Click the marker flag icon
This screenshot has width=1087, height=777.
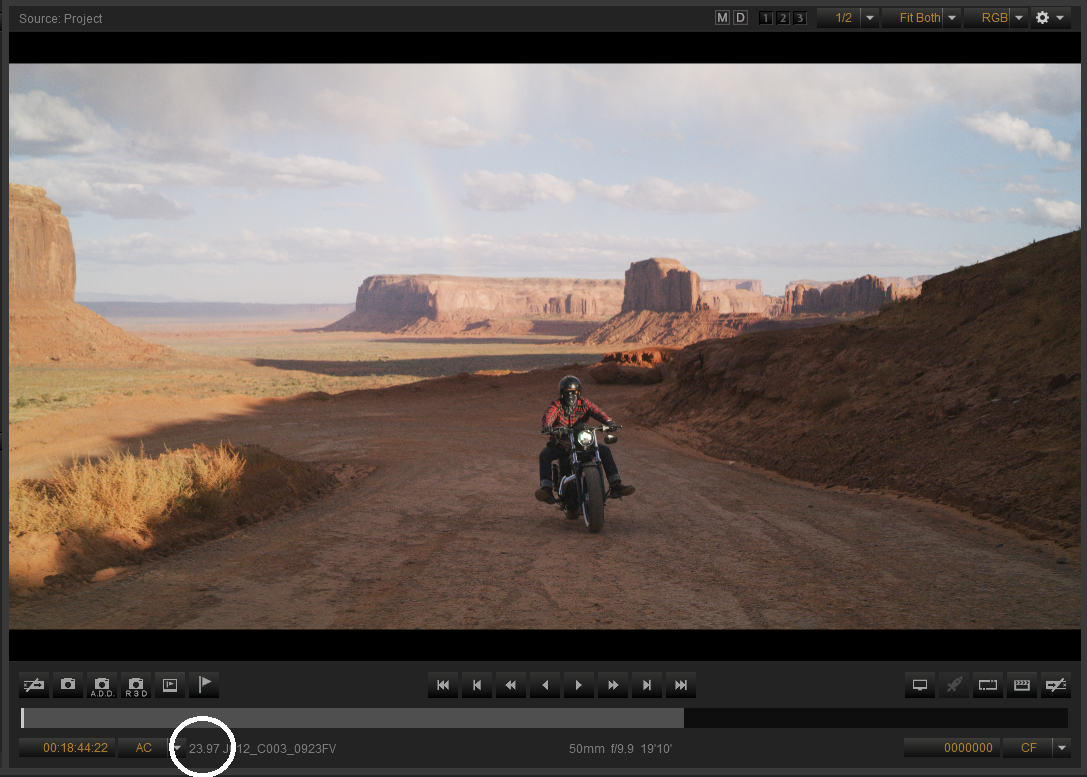click(205, 685)
